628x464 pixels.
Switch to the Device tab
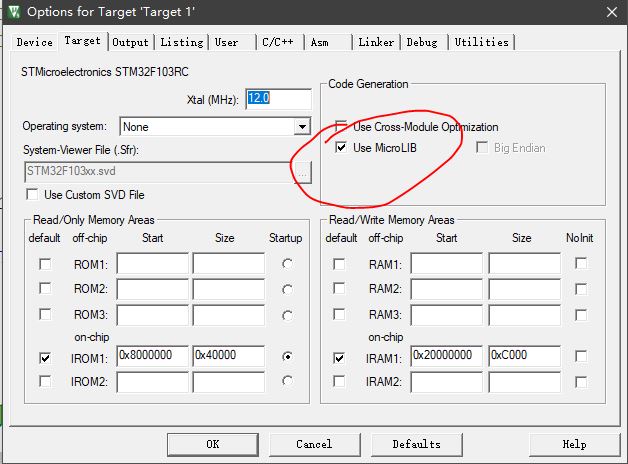click(x=34, y=42)
